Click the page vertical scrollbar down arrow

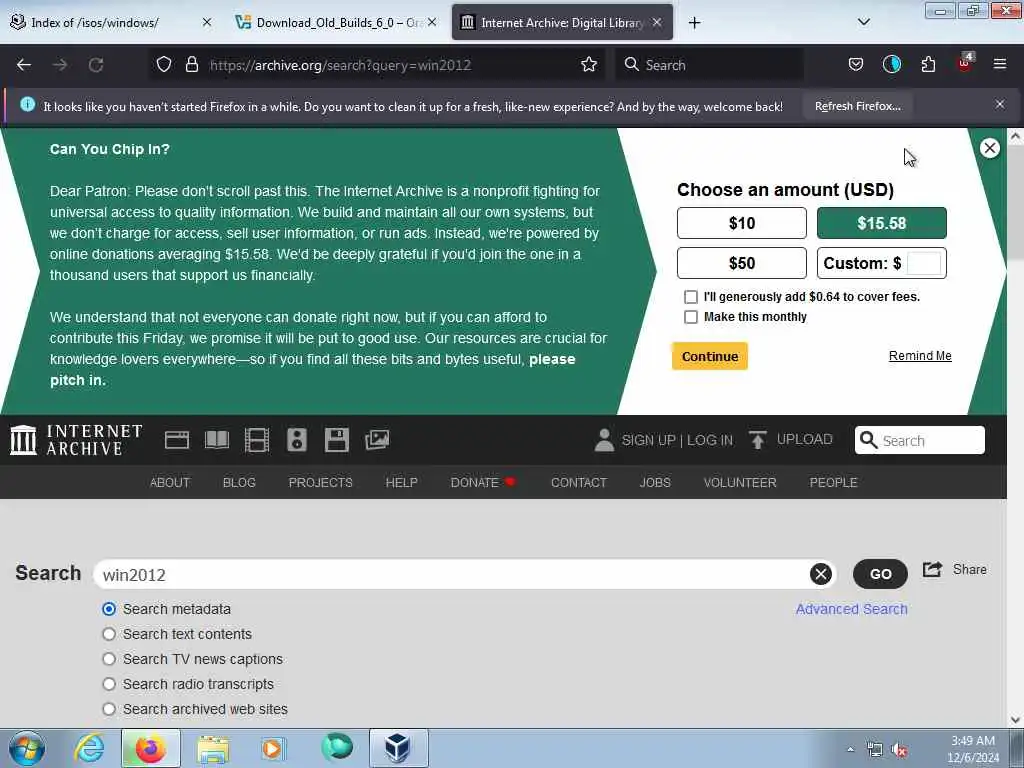[x=1015, y=720]
